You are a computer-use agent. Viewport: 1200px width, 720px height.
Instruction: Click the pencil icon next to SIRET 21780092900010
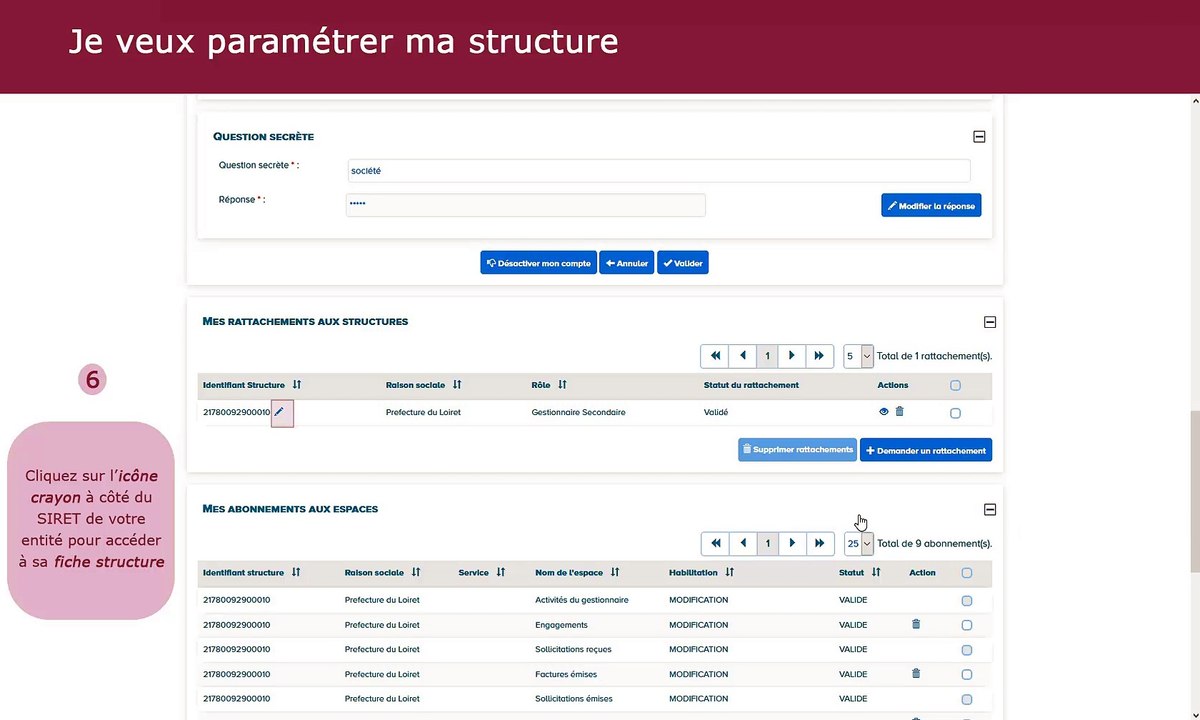tap(280, 412)
